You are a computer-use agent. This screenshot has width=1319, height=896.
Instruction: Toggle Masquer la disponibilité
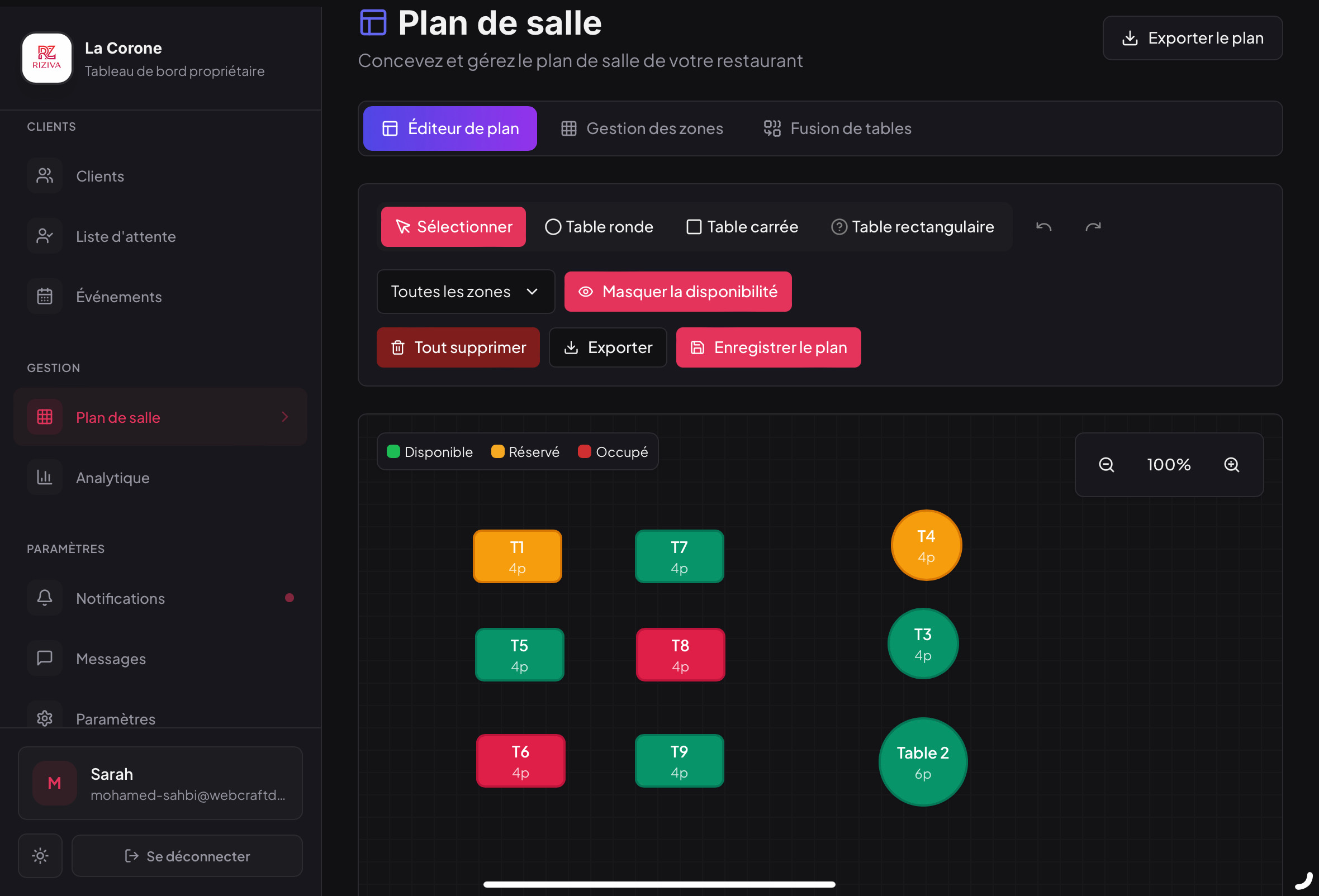(x=677, y=291)
